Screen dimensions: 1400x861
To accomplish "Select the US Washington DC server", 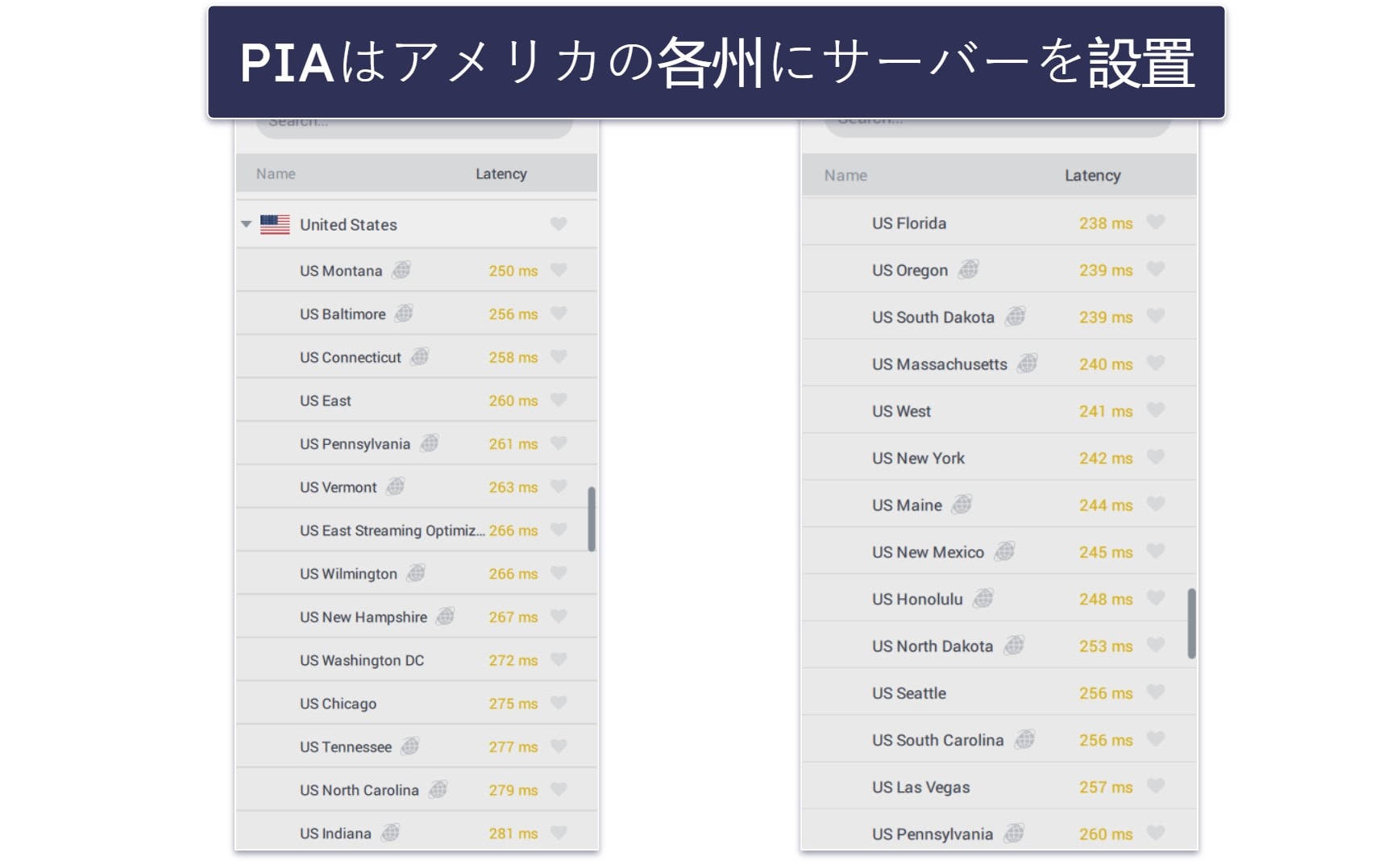I will 417,659.
